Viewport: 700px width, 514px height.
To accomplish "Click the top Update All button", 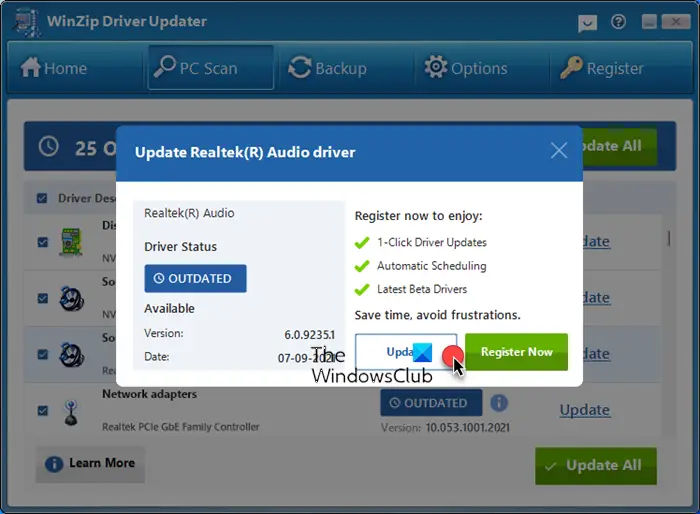I will tap(620, 146).
